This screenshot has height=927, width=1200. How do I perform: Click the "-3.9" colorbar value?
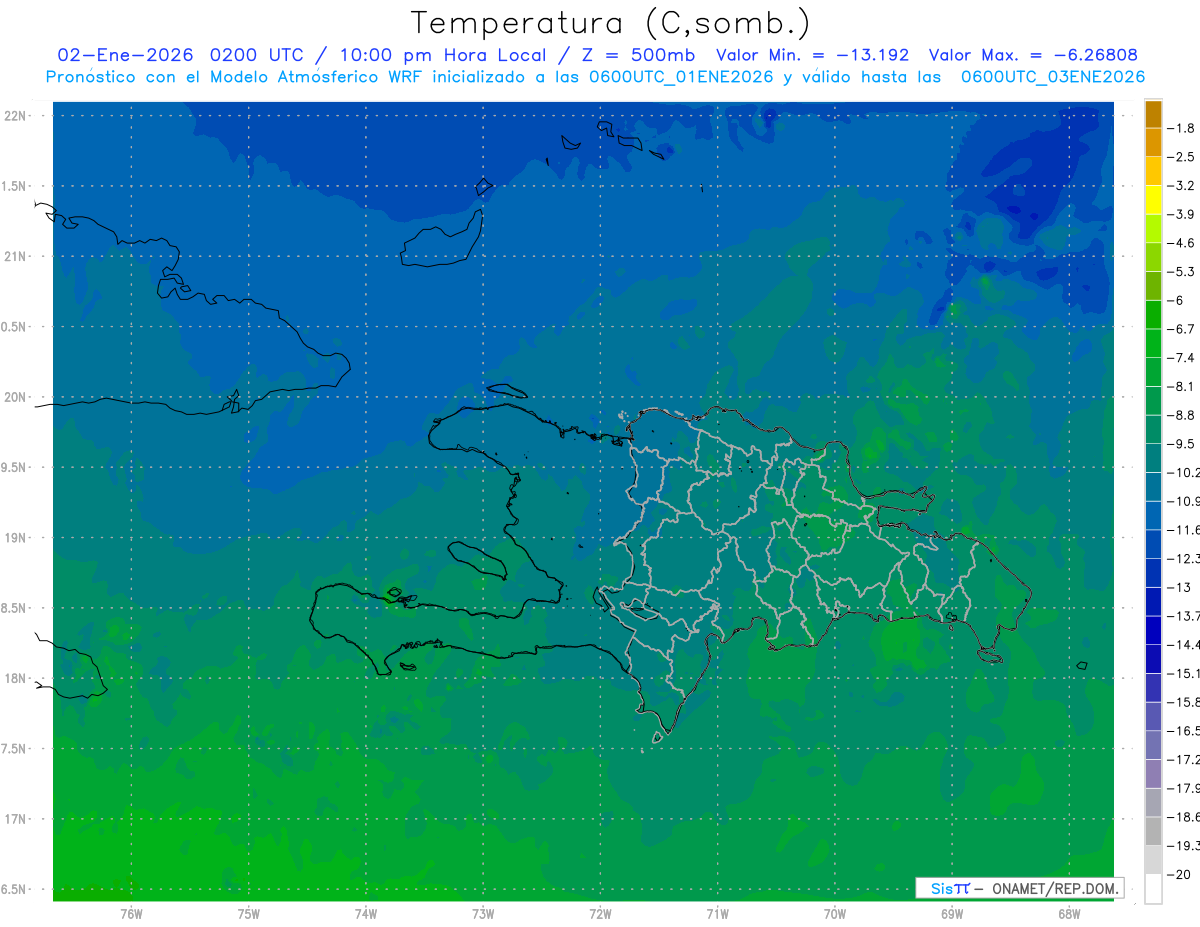click(1182, 214)
